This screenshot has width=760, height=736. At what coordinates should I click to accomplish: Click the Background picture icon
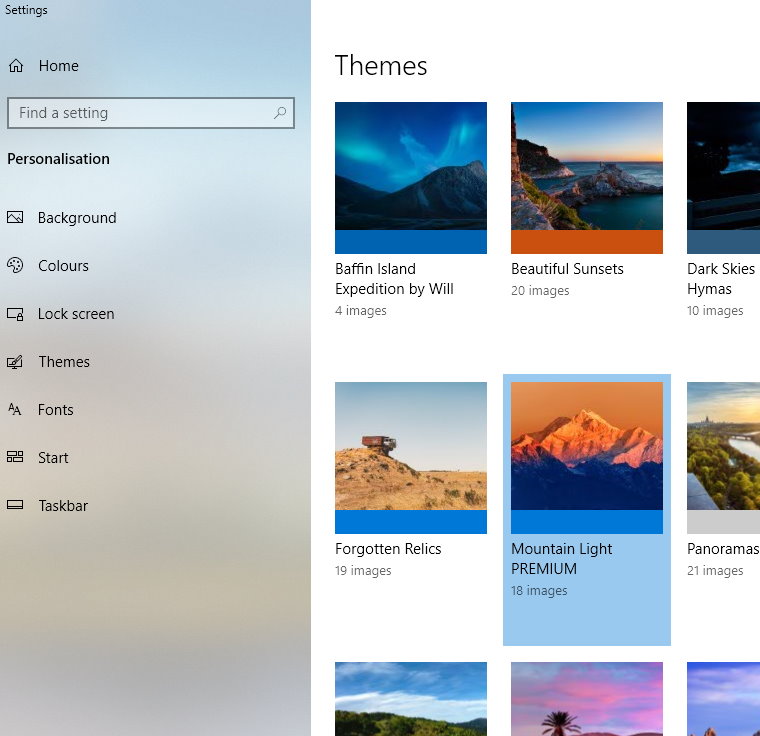[x=15, y=218]
